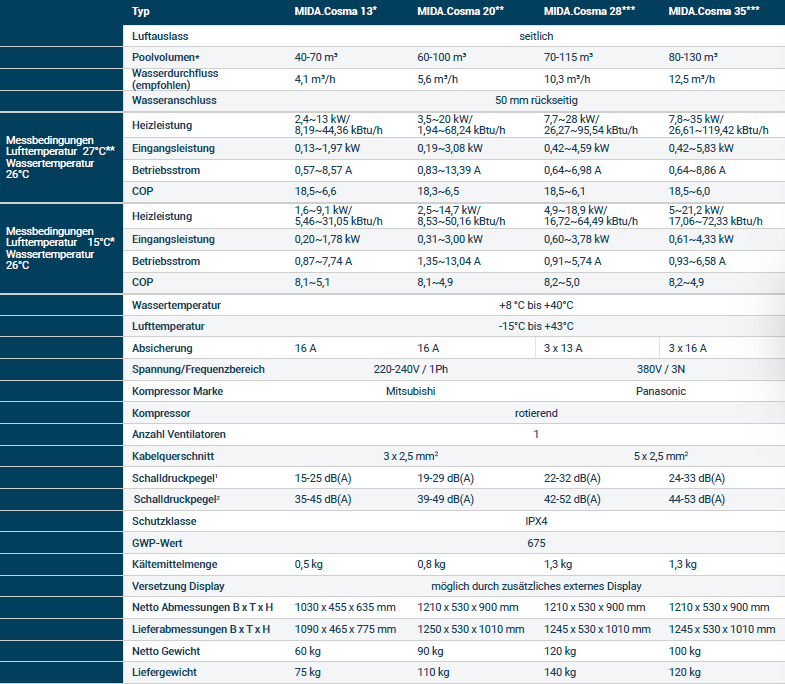Select the MIDA.Cosma 20 column header

click(461, 11)
